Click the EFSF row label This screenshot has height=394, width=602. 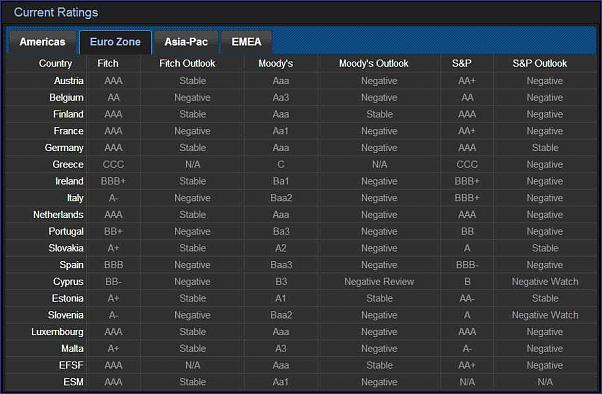pos(71,366)
